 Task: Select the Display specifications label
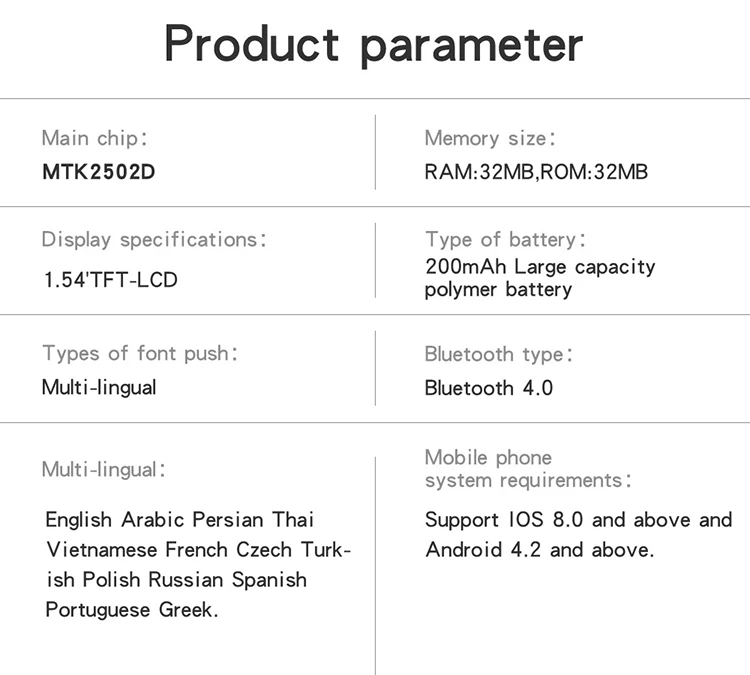[x=154, y=240]
